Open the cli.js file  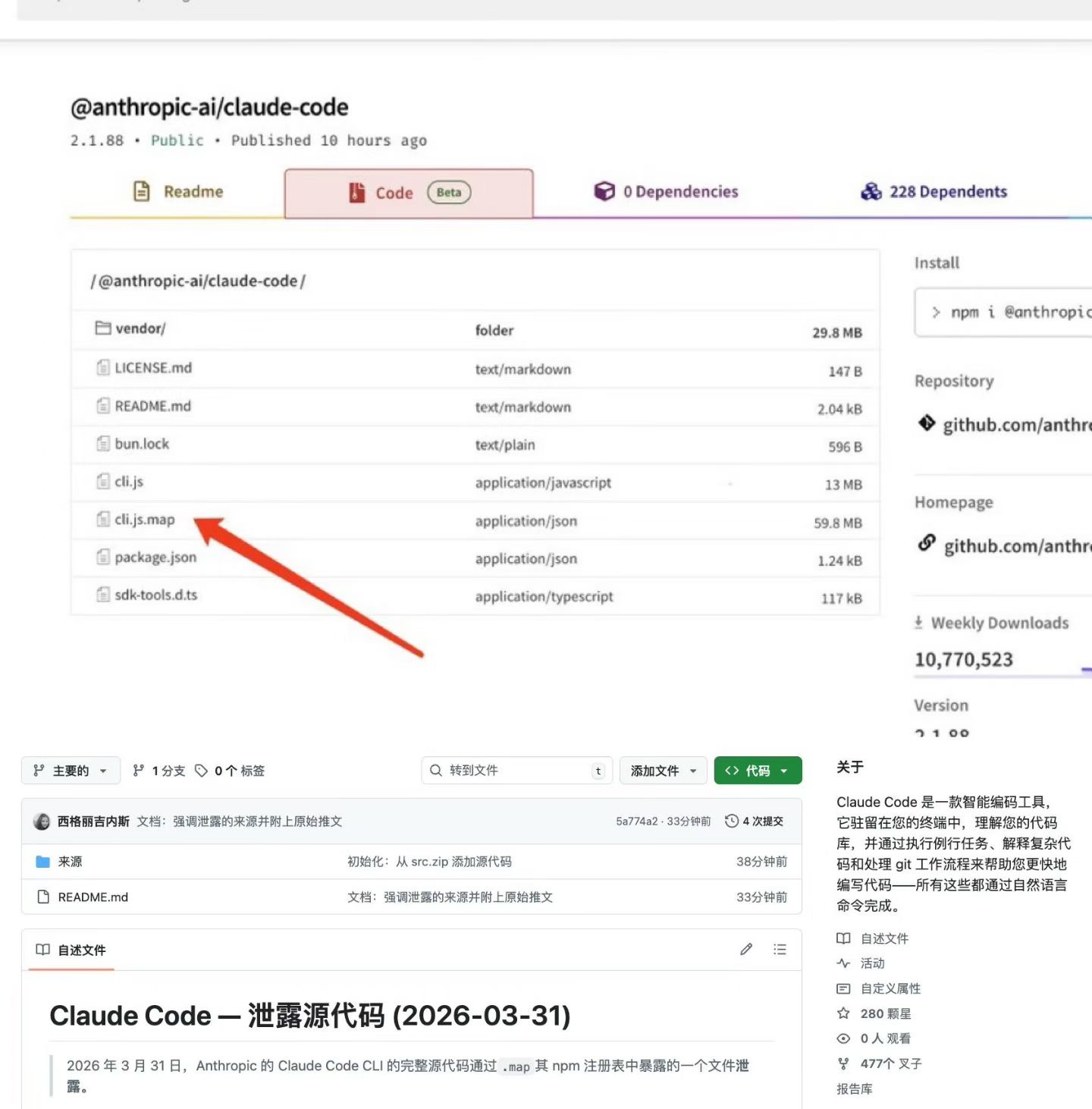129,482
